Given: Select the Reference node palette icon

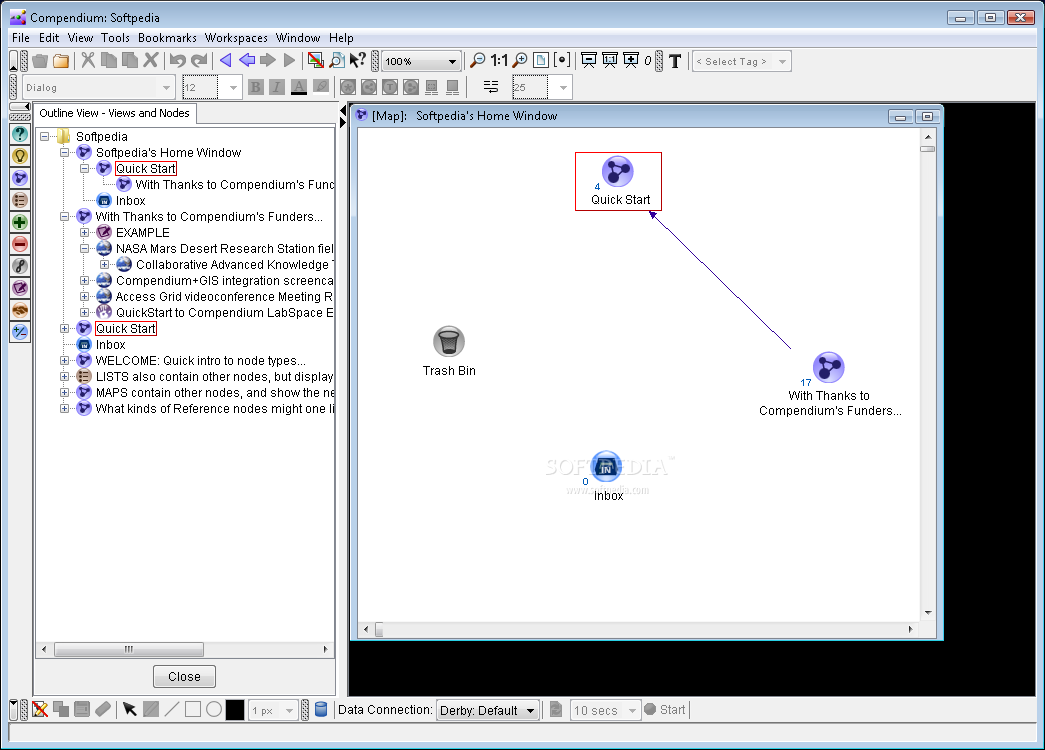Looking at the screenshot, I should click(20, 266).
